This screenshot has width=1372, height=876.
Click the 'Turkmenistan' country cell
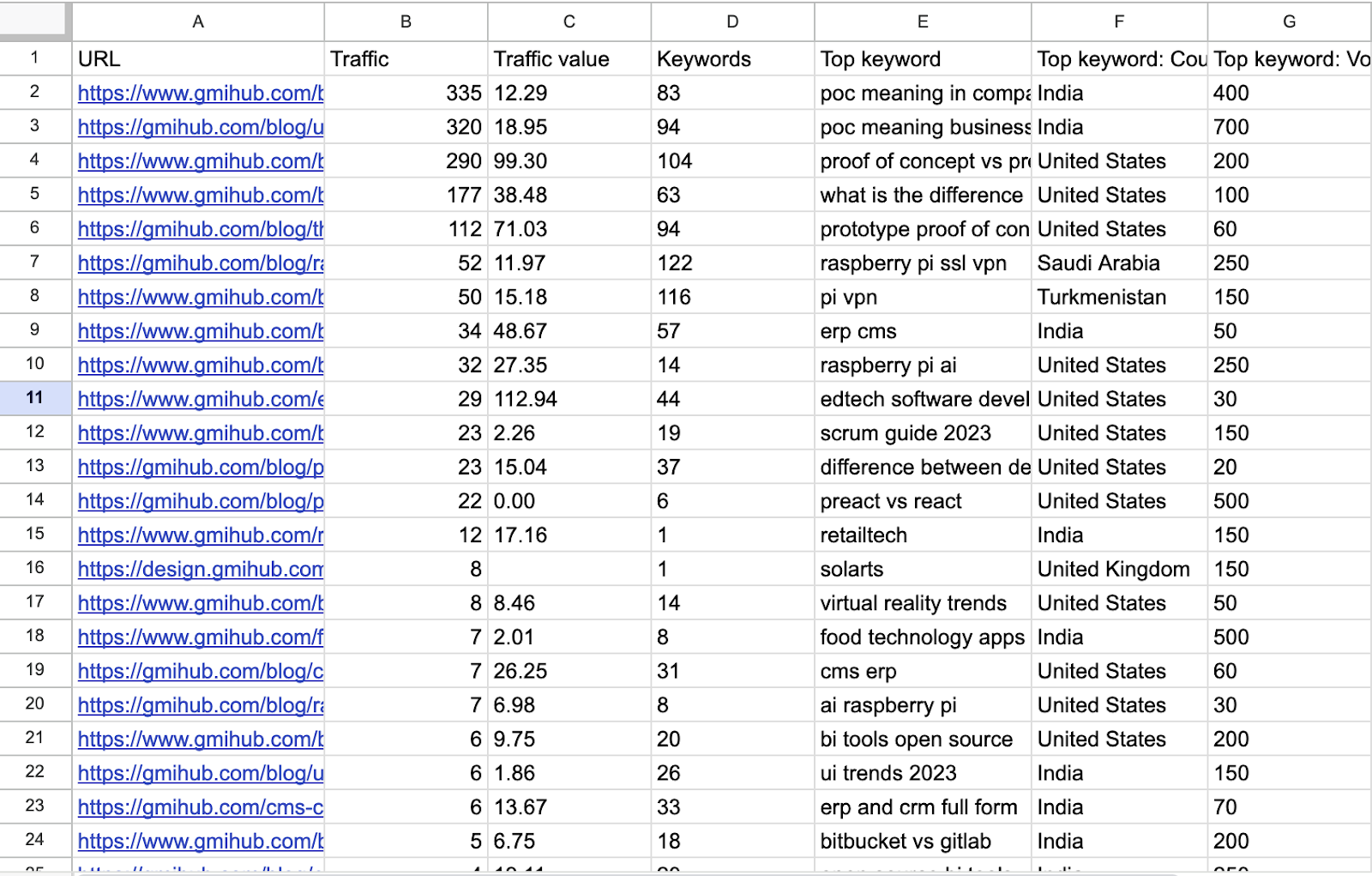point(1118,298)
